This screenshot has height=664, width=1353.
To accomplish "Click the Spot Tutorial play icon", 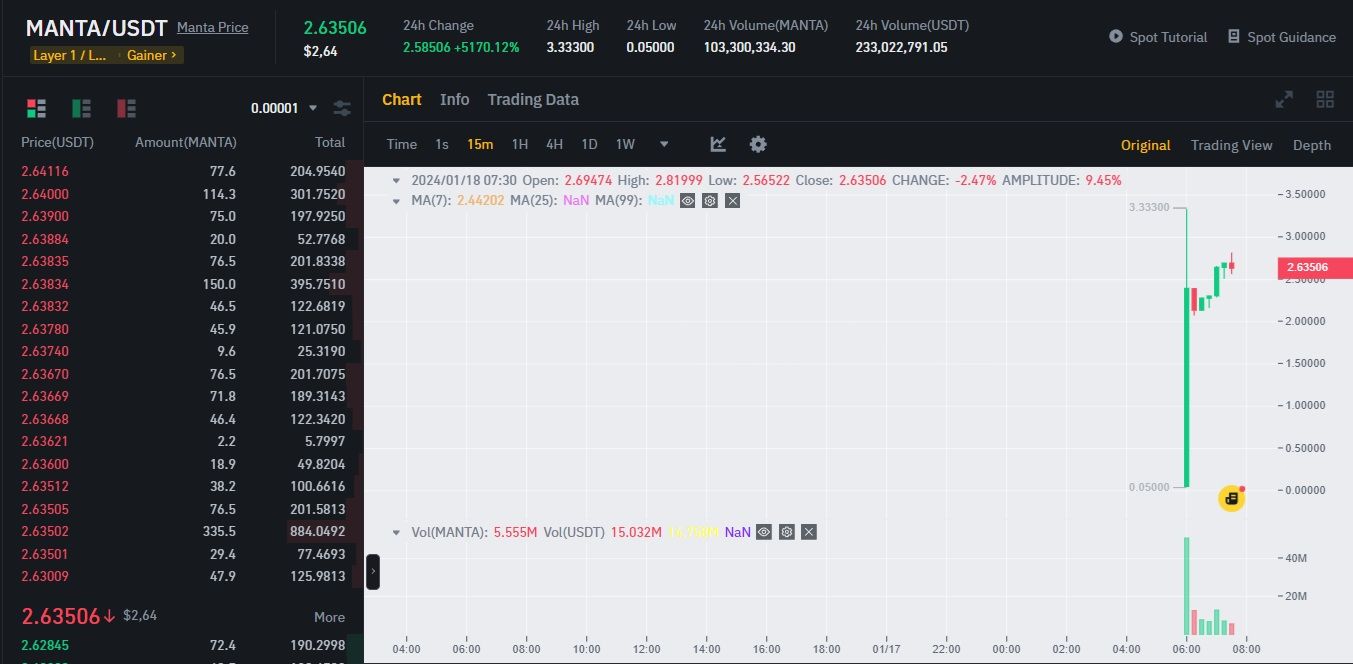I will click(x=1116, y=36).
